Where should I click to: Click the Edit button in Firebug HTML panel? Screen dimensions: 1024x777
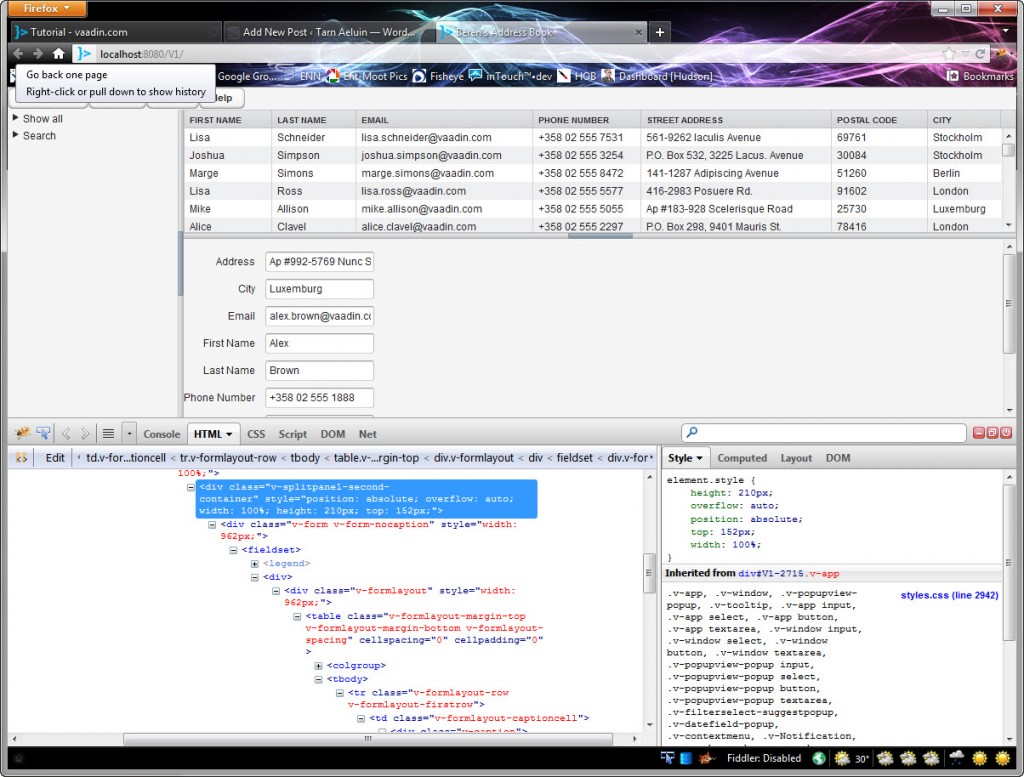point(54,457)
